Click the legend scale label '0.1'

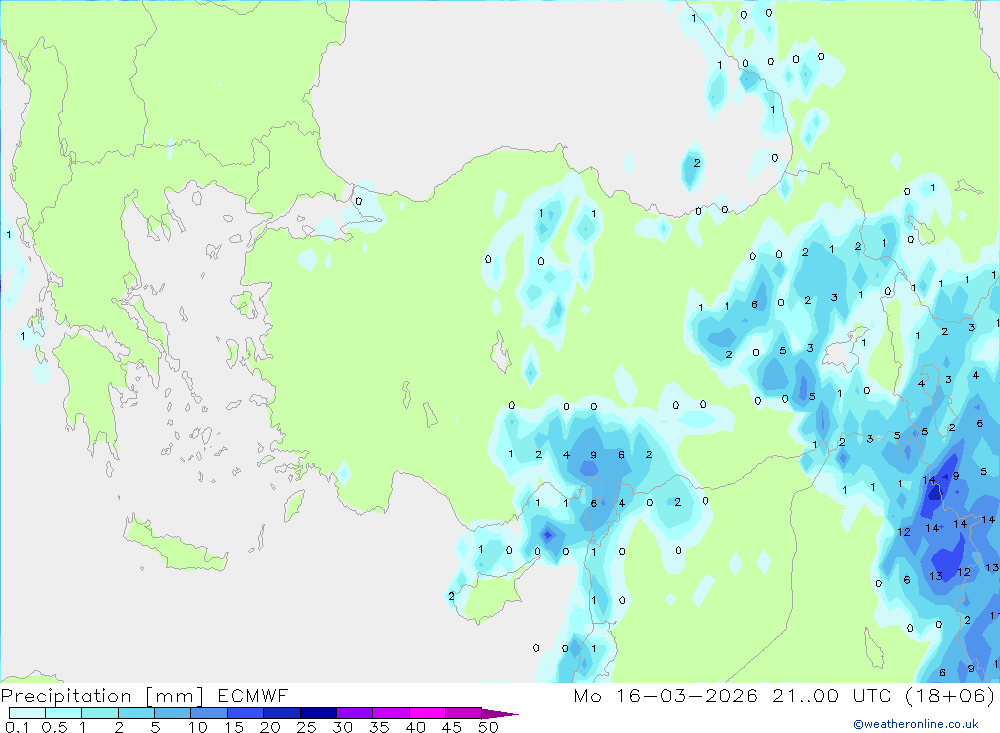[17, 727]
